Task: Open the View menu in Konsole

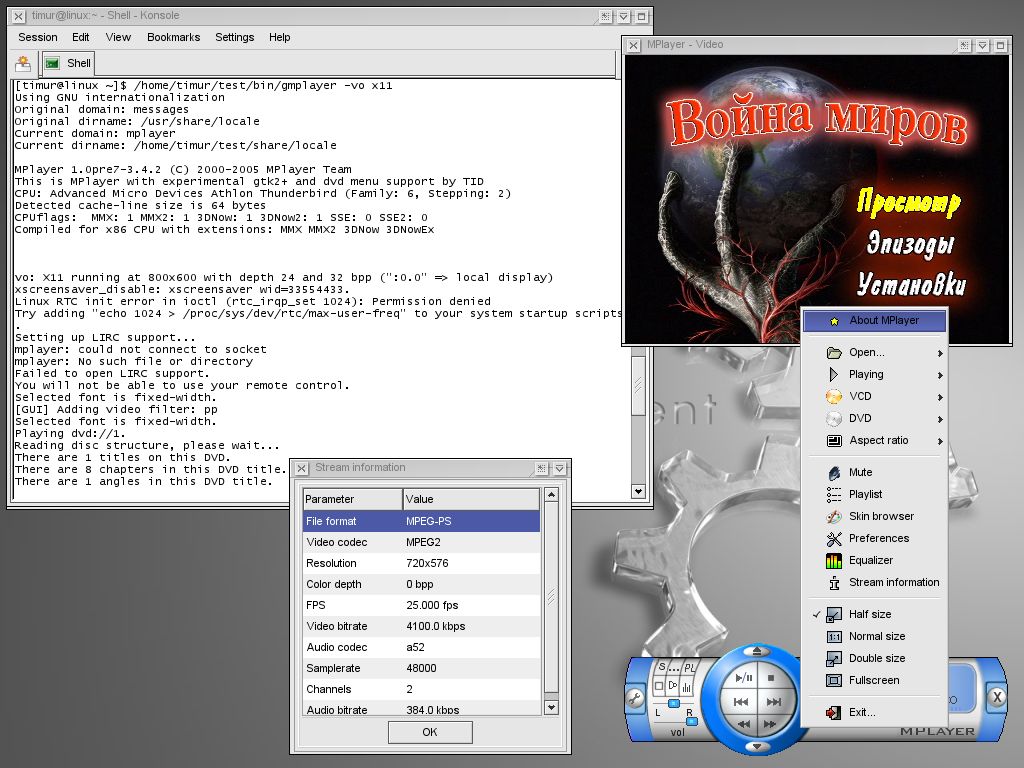Action: click(x=118, y=37)
